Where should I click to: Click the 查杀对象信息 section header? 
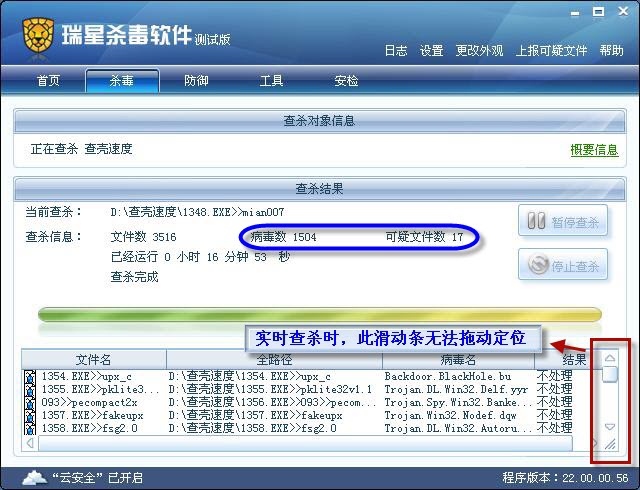[320, 121]
